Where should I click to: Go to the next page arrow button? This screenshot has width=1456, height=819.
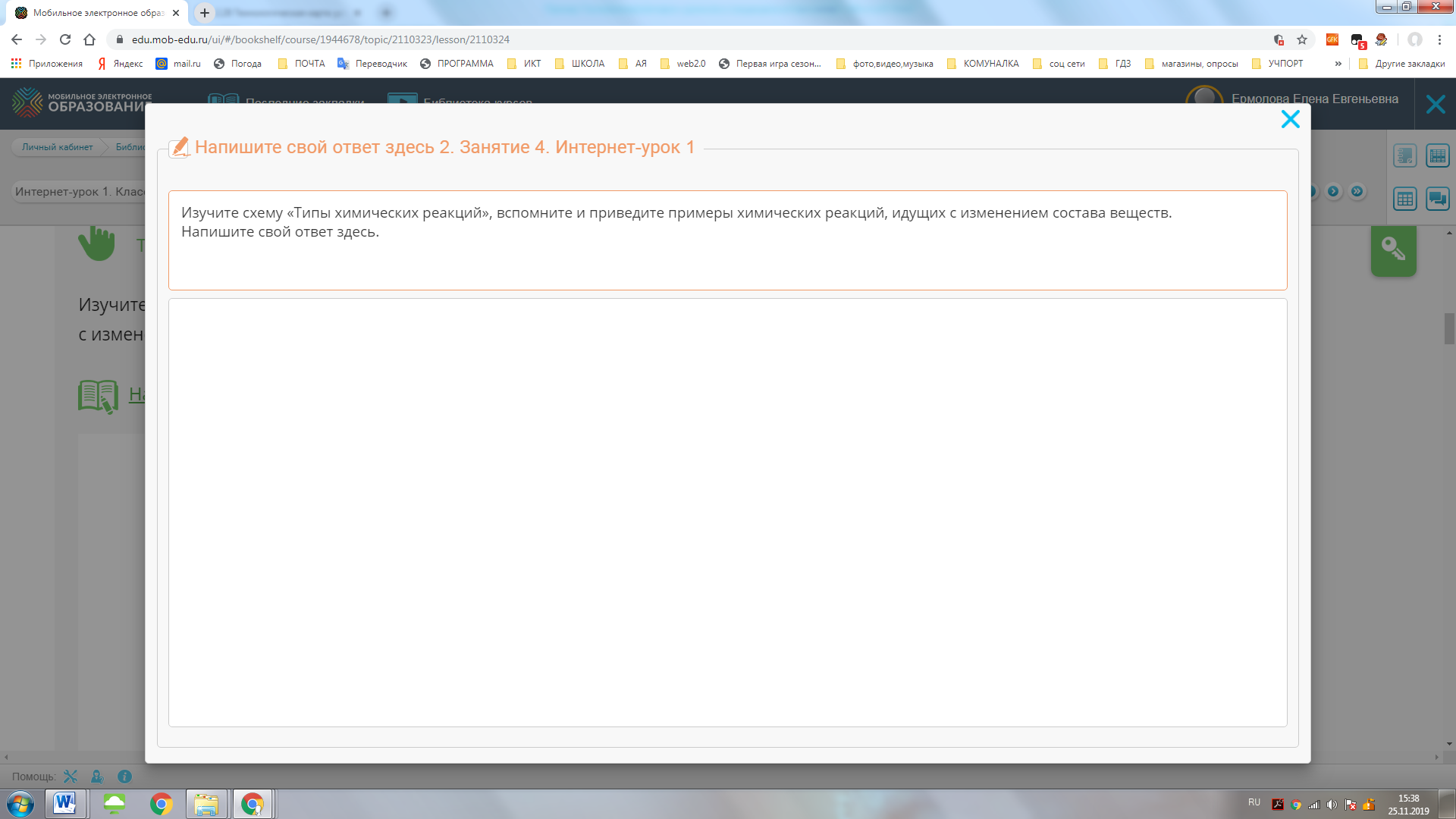(1333, 192)
